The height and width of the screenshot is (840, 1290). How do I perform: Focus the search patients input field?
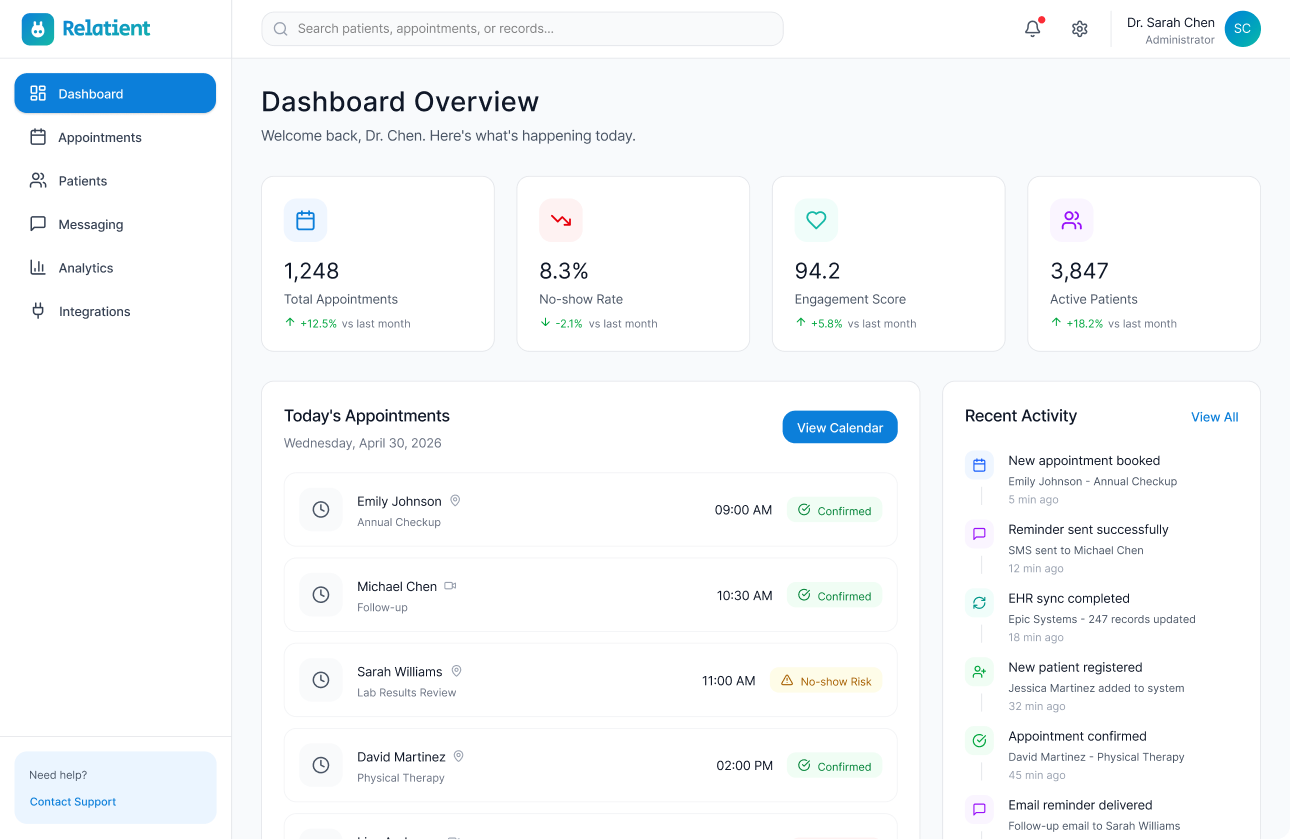point(522,29)
